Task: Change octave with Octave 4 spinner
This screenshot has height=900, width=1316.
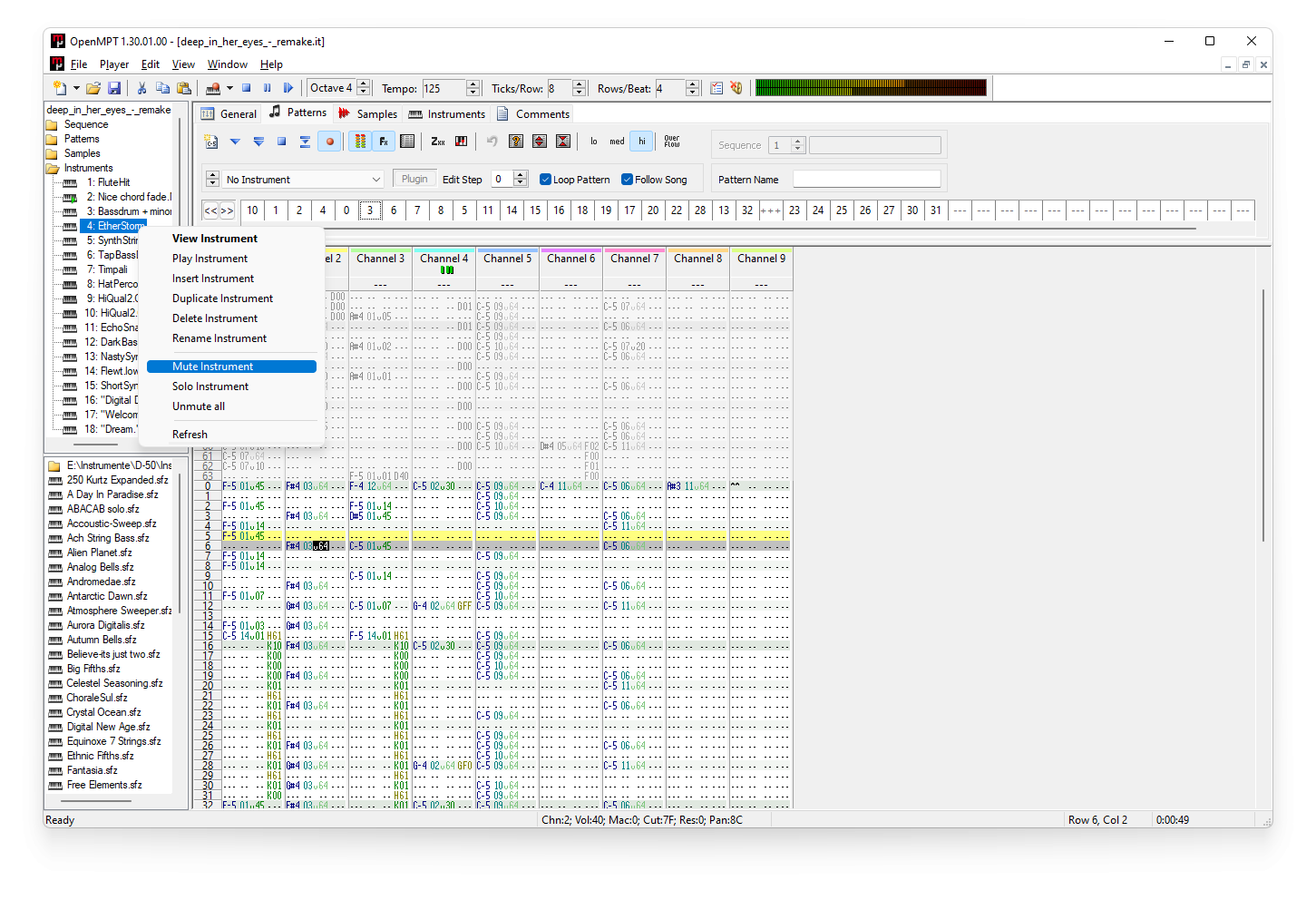Action: pyautogui.click(x=364, y=88)
